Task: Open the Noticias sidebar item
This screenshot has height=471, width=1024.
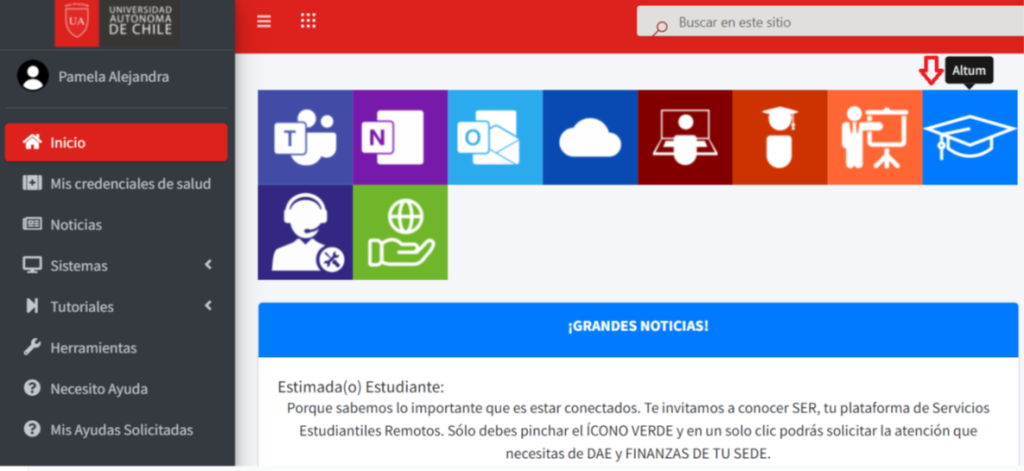Action: pyautogui.click(x=76, y=225)
